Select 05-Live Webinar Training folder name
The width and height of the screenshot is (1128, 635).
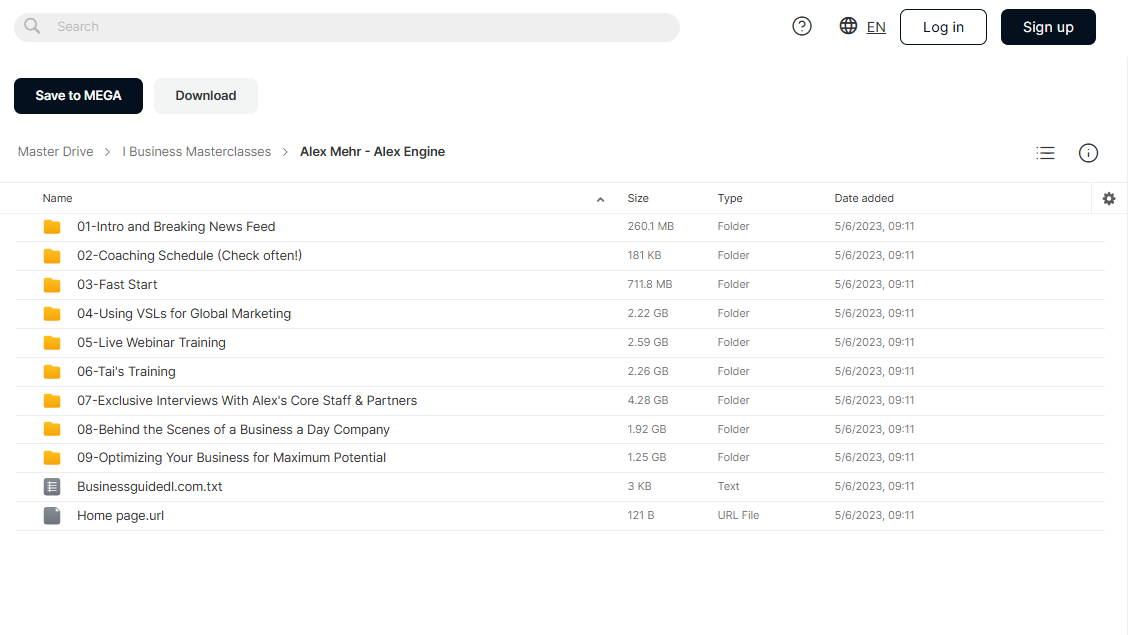pyautogui.click(x=151, y=342)
